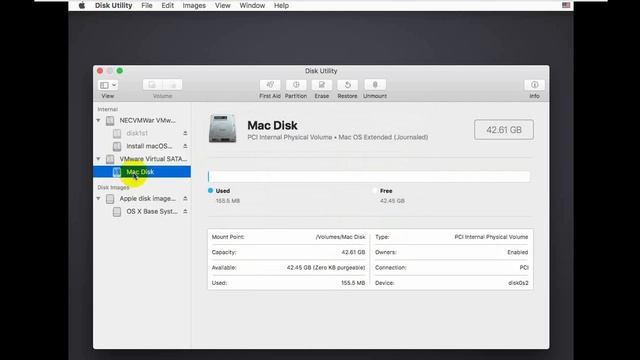Close the Disk Utility window
Viewport: 640px width, 360px height.
click(x=100, y=71)
